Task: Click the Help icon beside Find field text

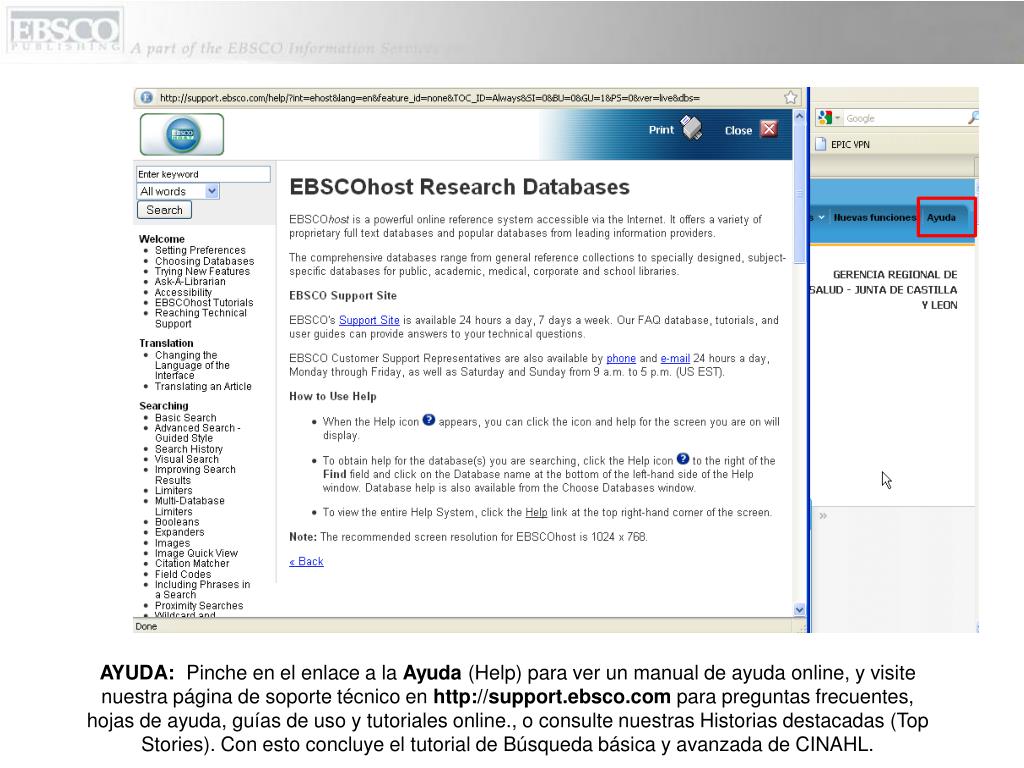Action: (x=682, y=458)
